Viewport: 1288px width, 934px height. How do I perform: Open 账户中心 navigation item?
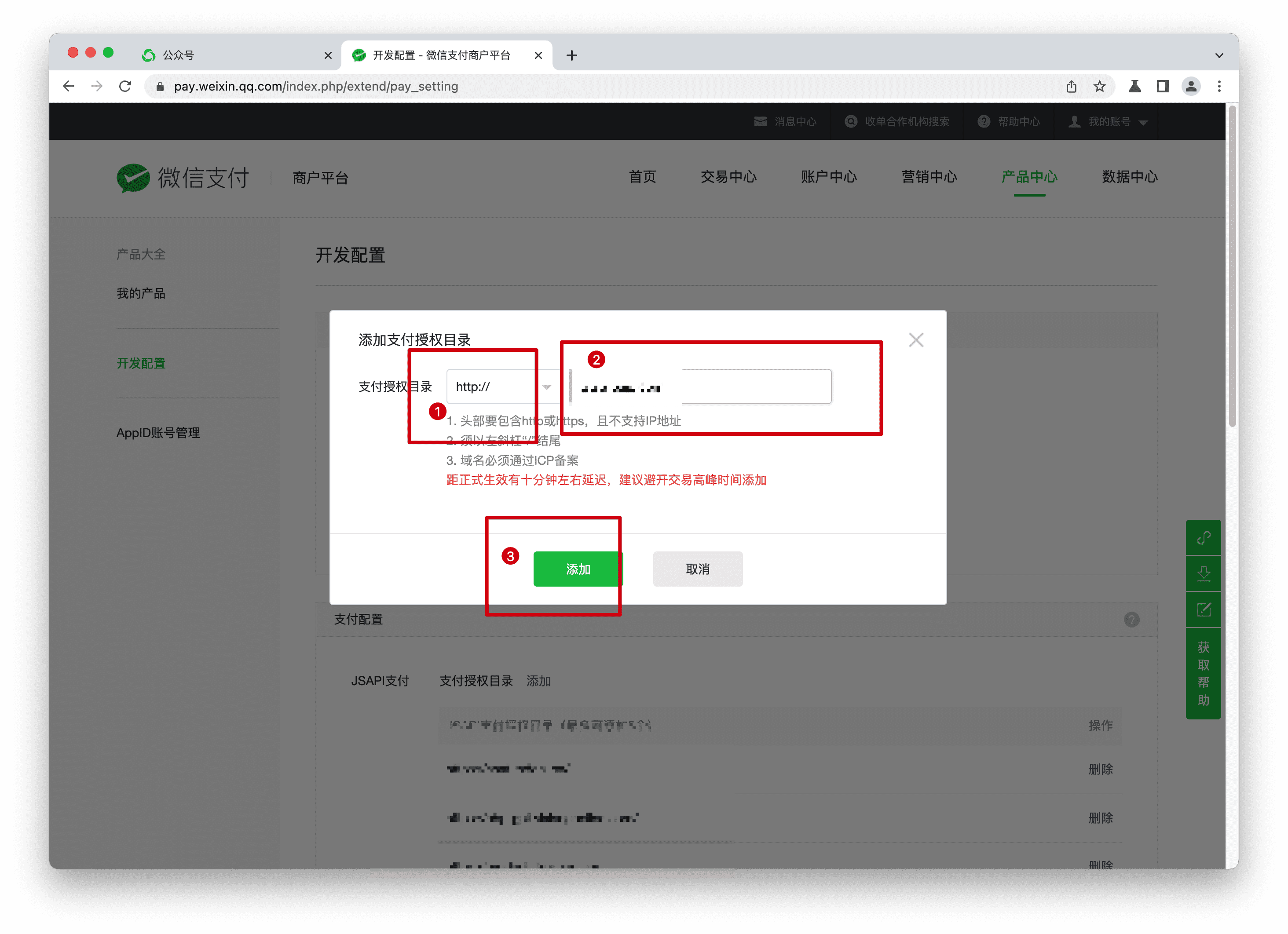click(829, 177)
